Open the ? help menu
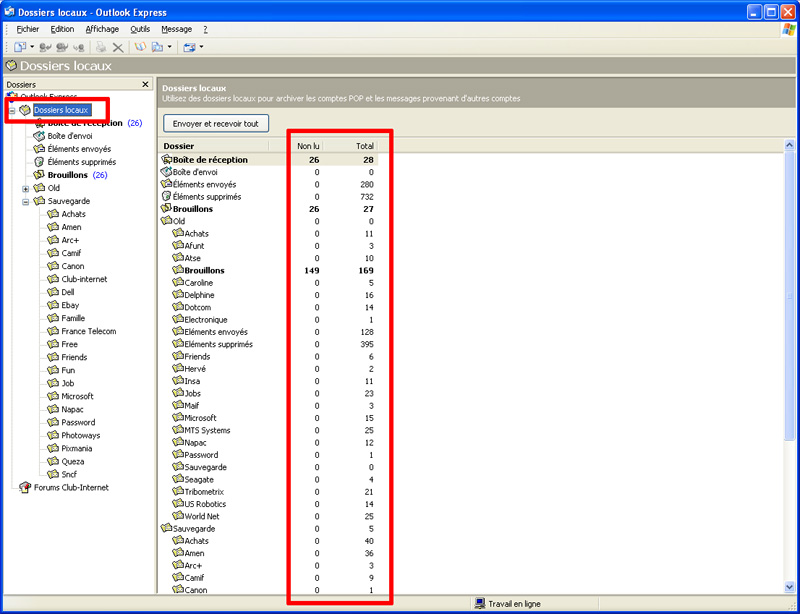Viewport: 800px width, 614px height. pos(206,29)
